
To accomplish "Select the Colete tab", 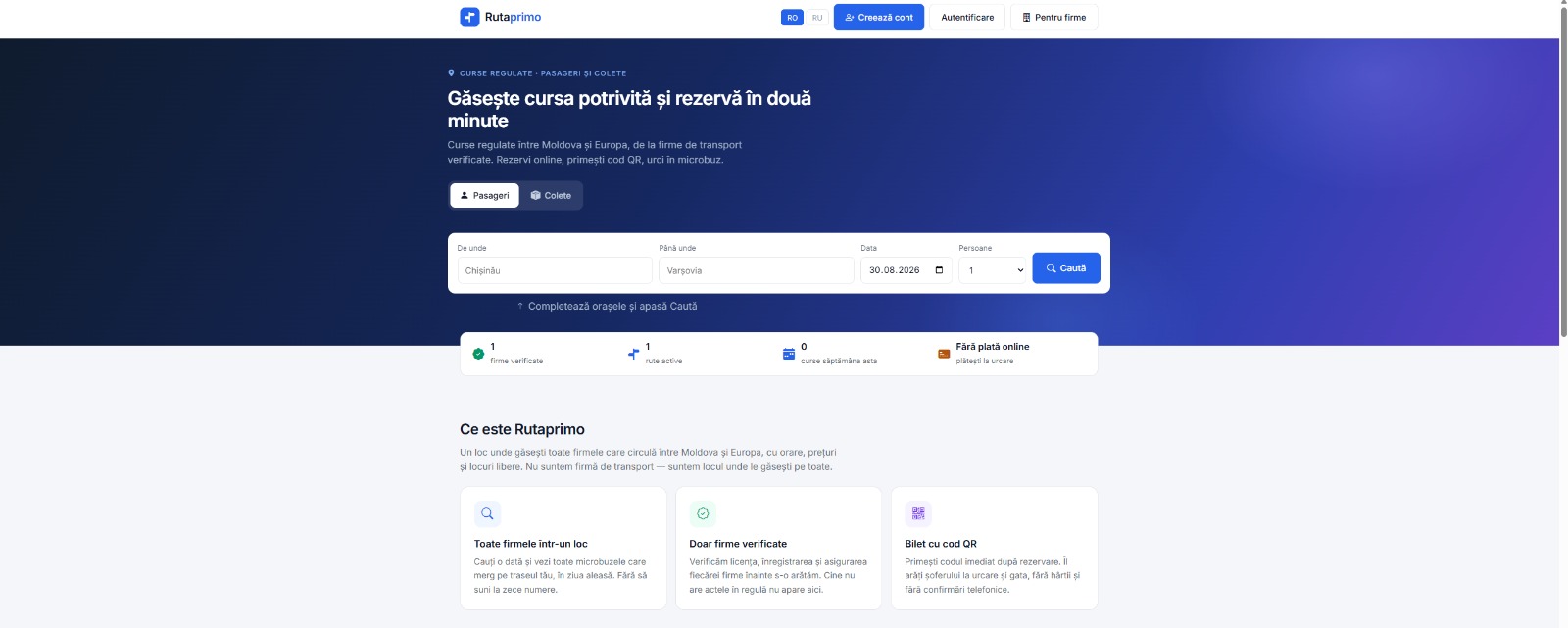I will (551, 196).
